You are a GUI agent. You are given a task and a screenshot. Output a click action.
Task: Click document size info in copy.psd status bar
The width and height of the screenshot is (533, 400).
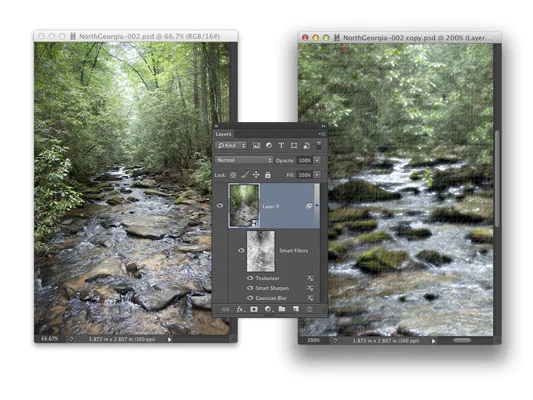tap(385, 341)
